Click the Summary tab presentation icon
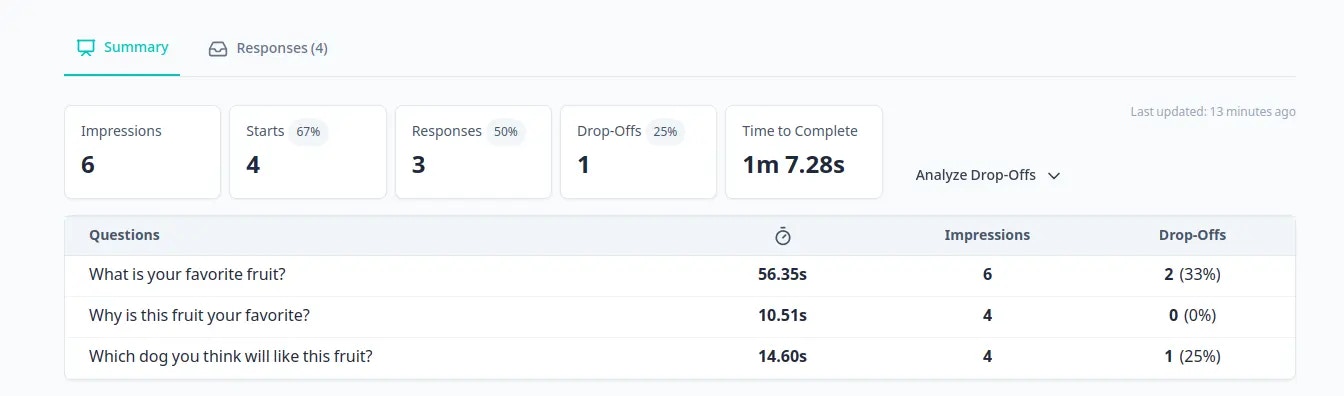 click(x=86, y=47)
